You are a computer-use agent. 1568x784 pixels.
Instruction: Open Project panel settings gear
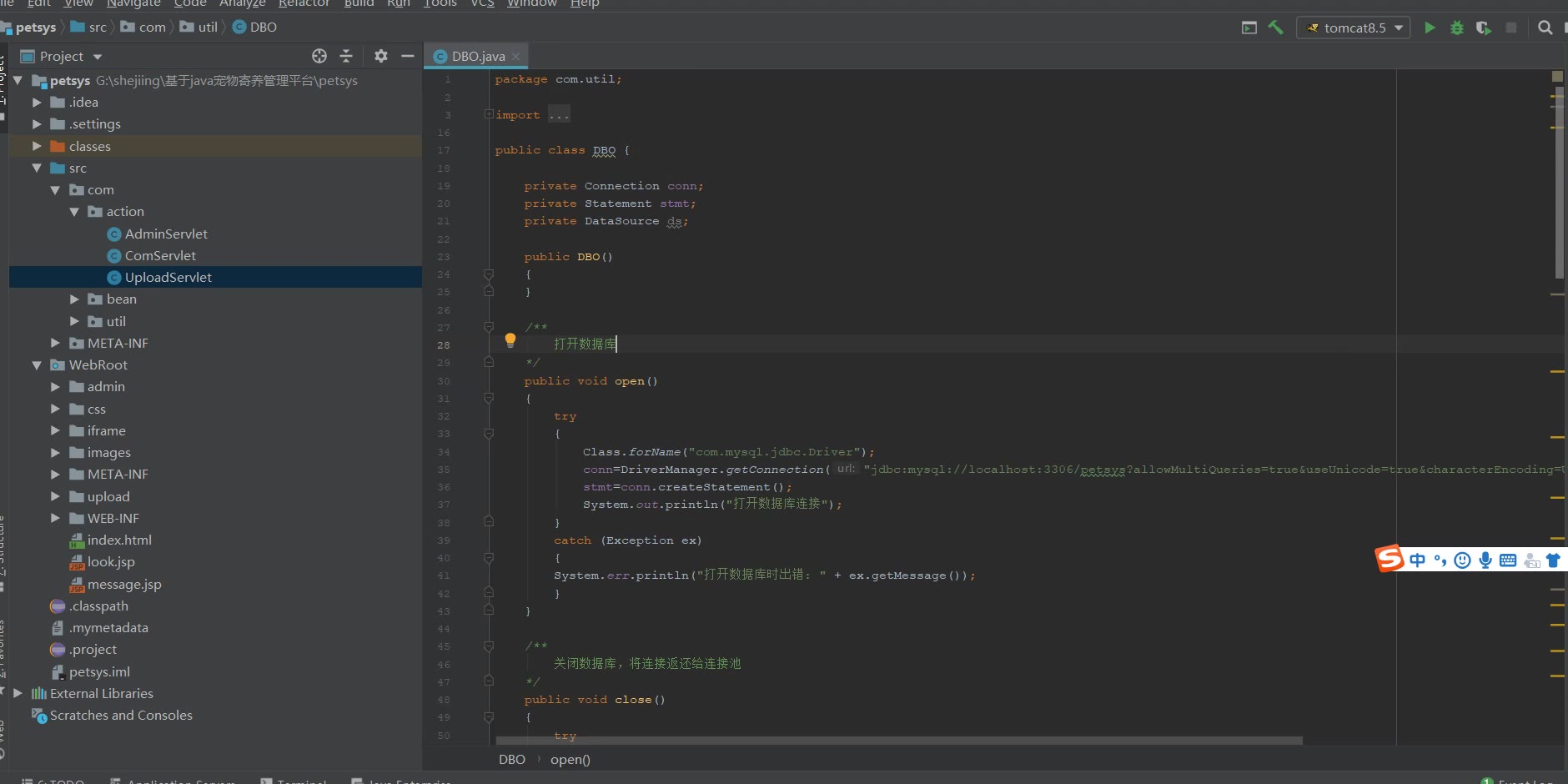(381, 56)
